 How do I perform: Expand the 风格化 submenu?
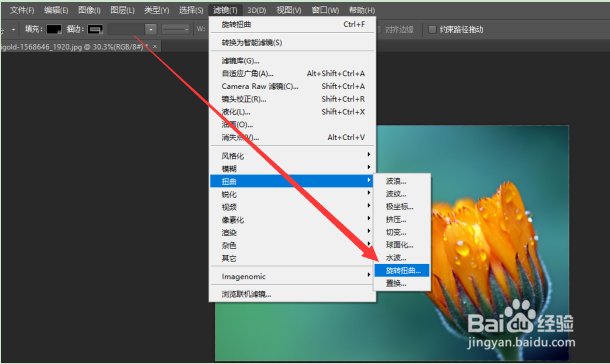click(x=293, y=156)
